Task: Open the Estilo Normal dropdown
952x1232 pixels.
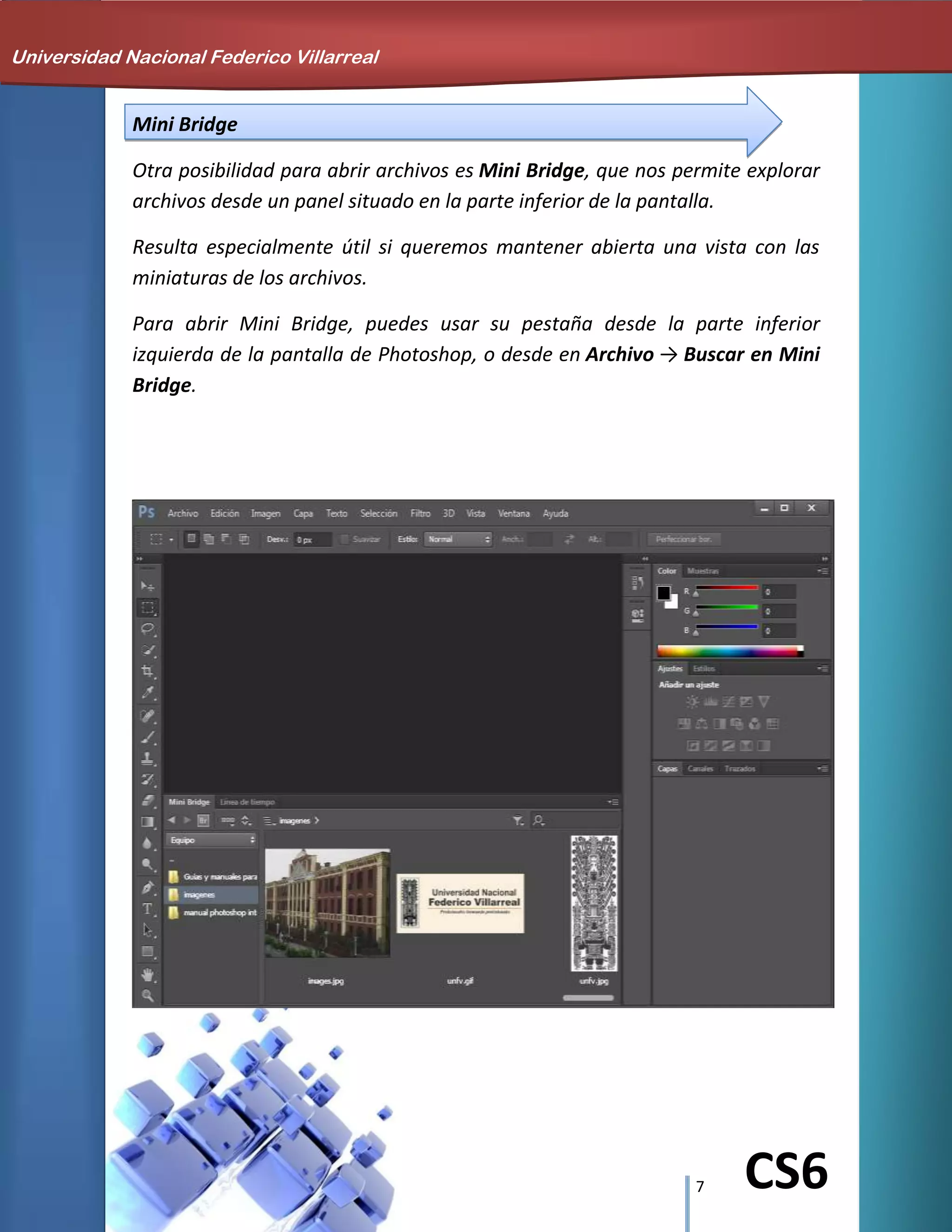Action: click(458, 540)
